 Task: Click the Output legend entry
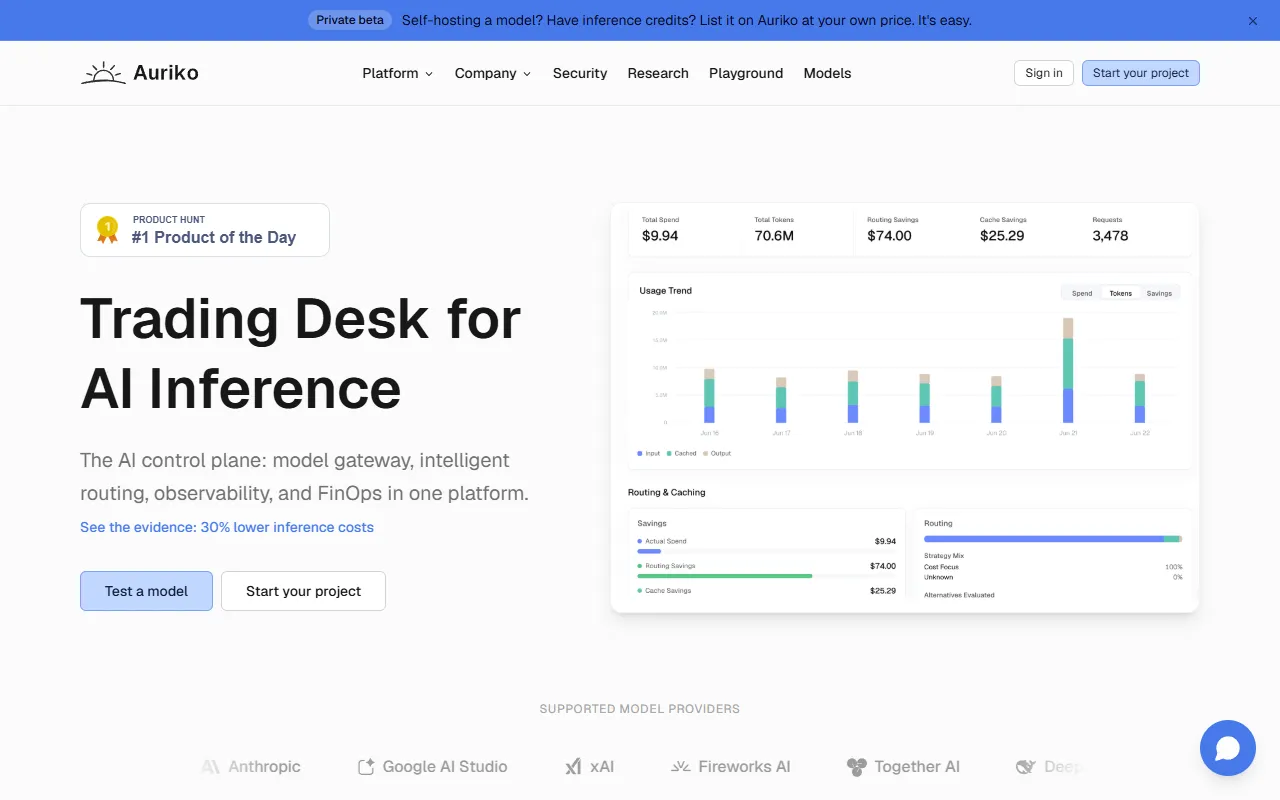tap(717, 453)
